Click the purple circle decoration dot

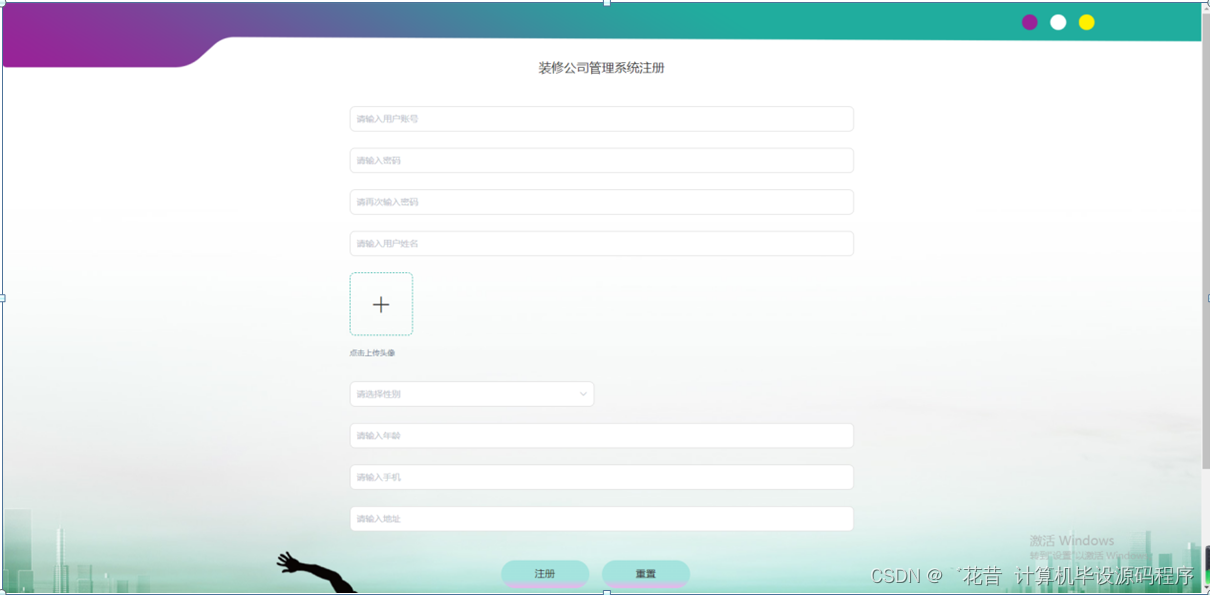(1030, 21)
